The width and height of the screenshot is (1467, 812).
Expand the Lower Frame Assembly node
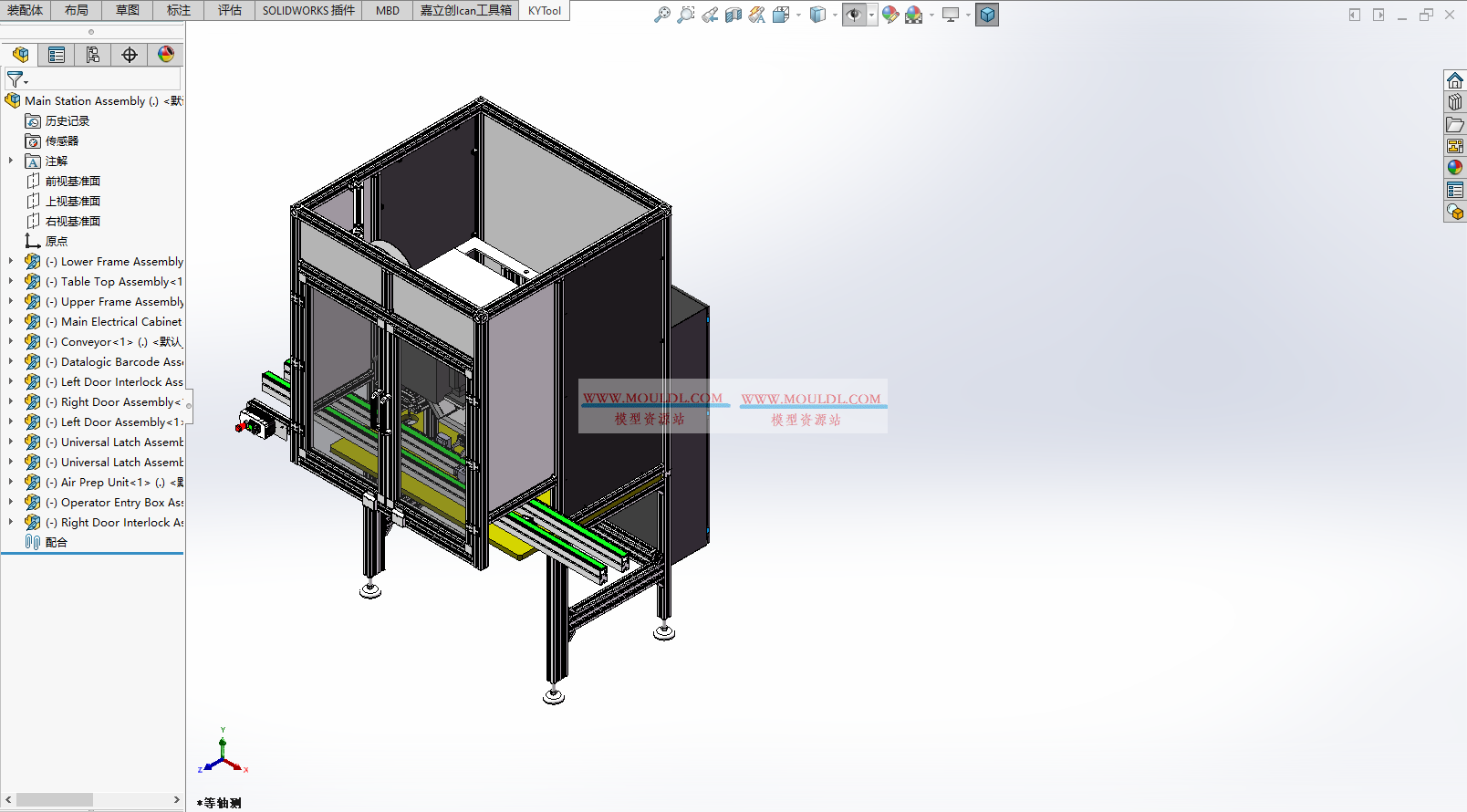(11, 261)
